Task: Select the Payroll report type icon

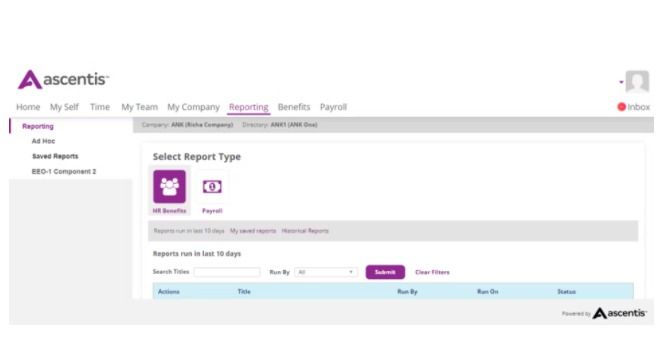Action: tap(212, 186)
